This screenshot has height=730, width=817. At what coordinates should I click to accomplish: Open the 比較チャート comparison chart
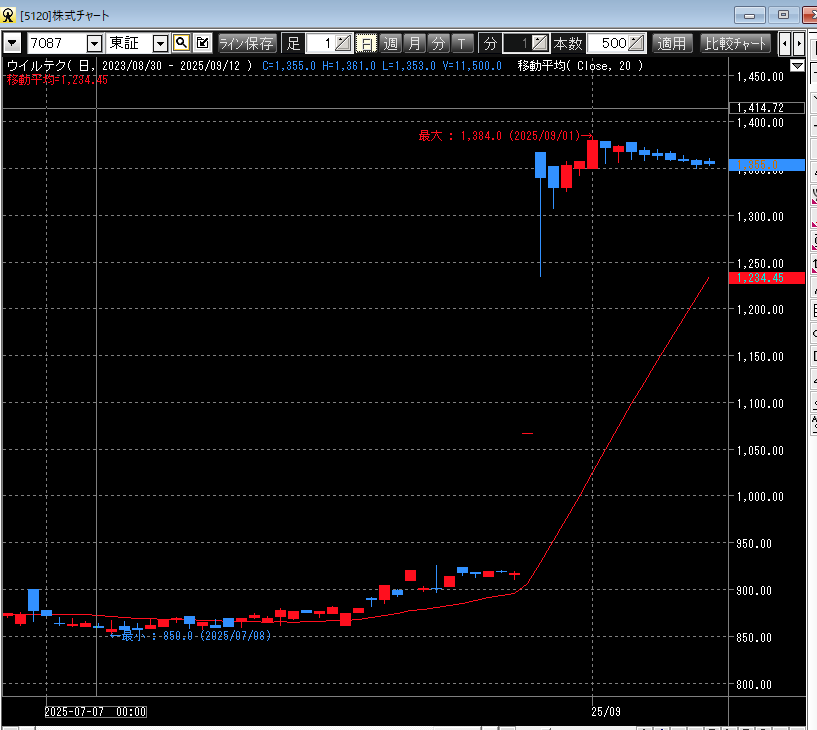[x=736, y=43]
